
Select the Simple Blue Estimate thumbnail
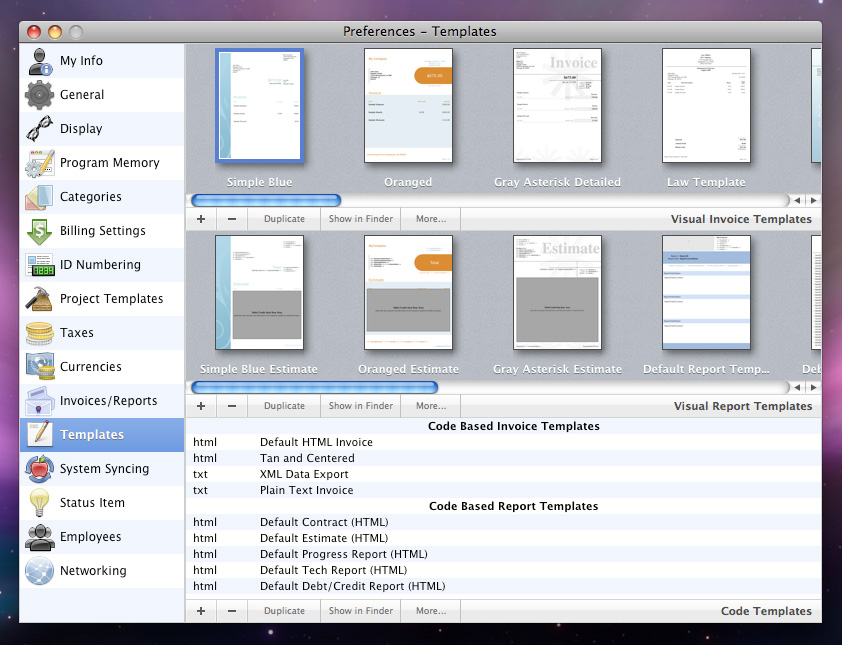259,293
